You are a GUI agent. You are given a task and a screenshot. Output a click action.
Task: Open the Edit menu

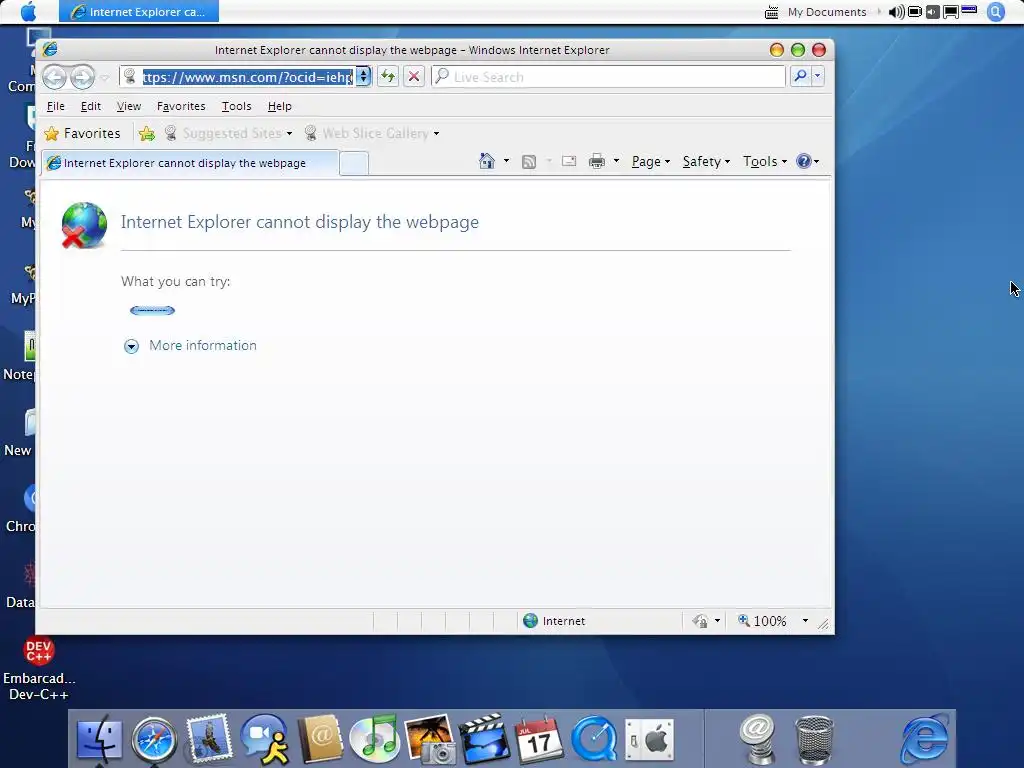(x=91, y=106)
